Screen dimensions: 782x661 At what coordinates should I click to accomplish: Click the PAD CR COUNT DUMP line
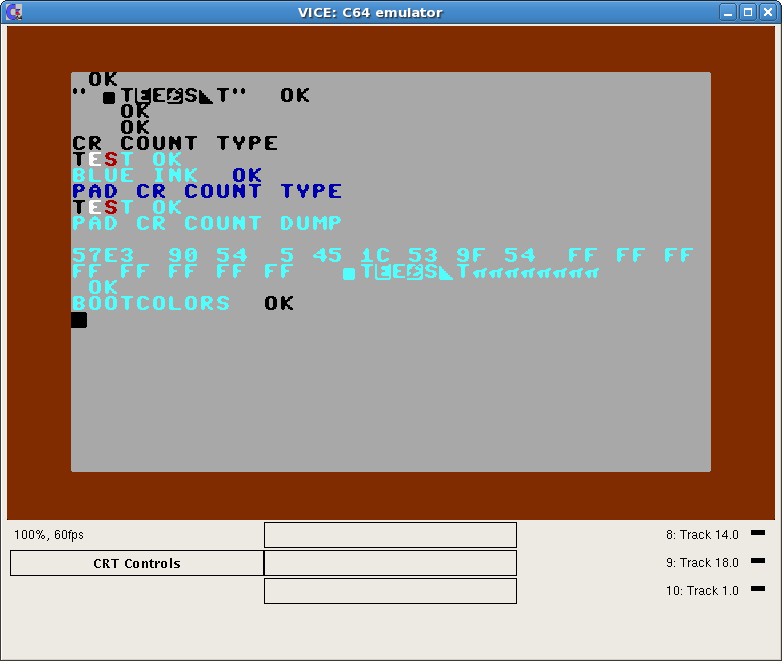tap(207, 223)
